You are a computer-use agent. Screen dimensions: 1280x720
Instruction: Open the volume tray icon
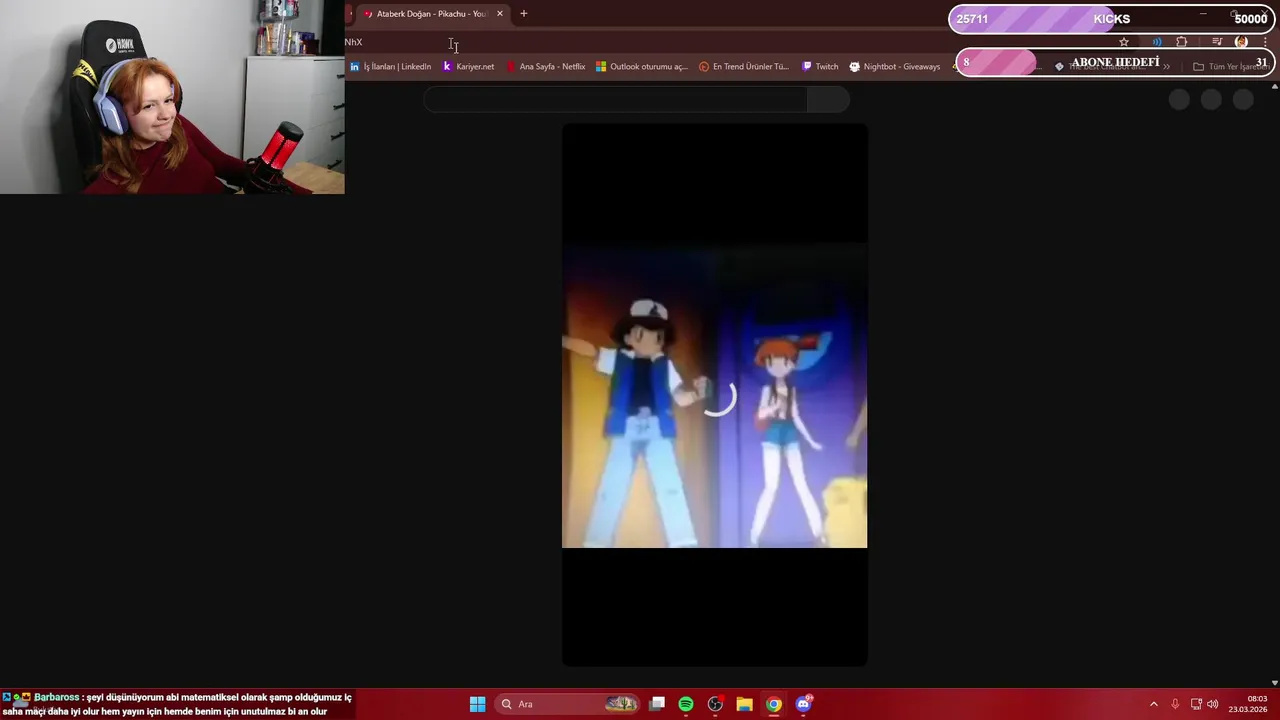click(1213, 704)
